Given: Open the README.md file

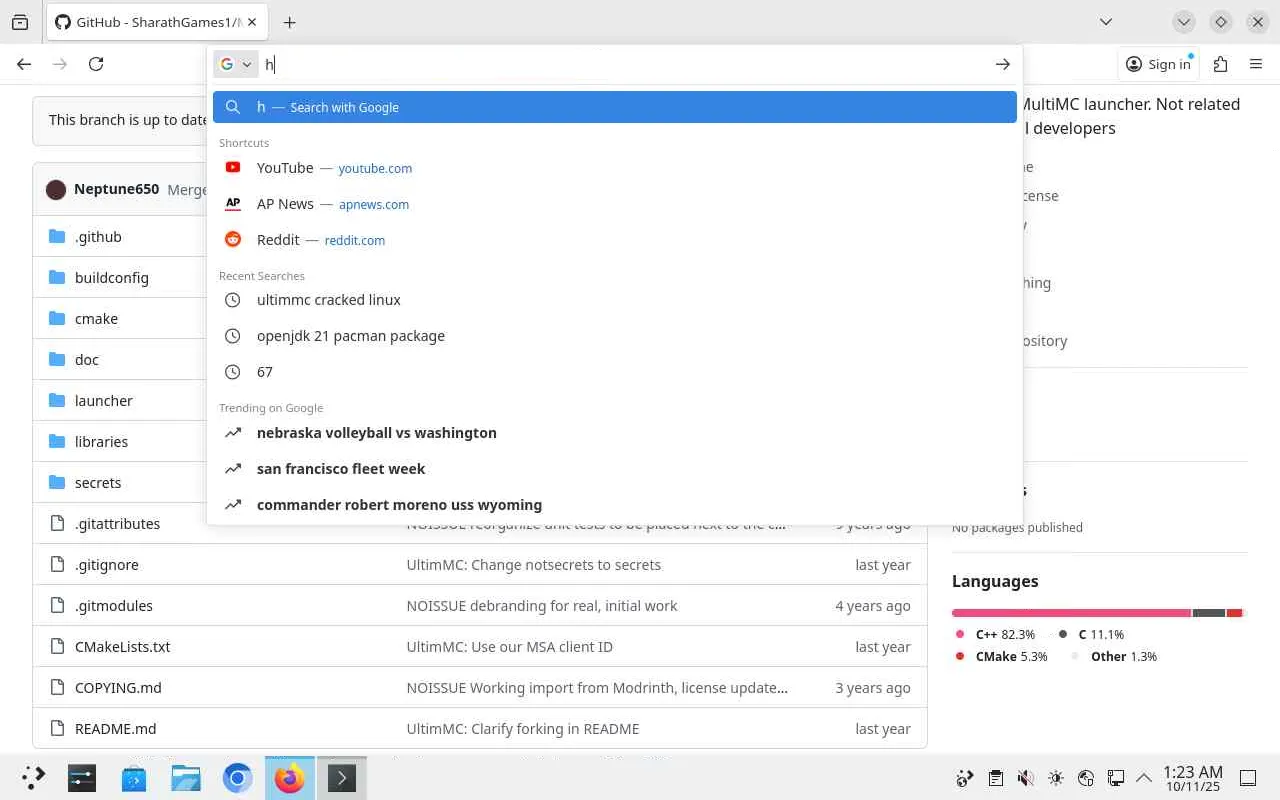Looking at the screenshot, I should 116,729.
